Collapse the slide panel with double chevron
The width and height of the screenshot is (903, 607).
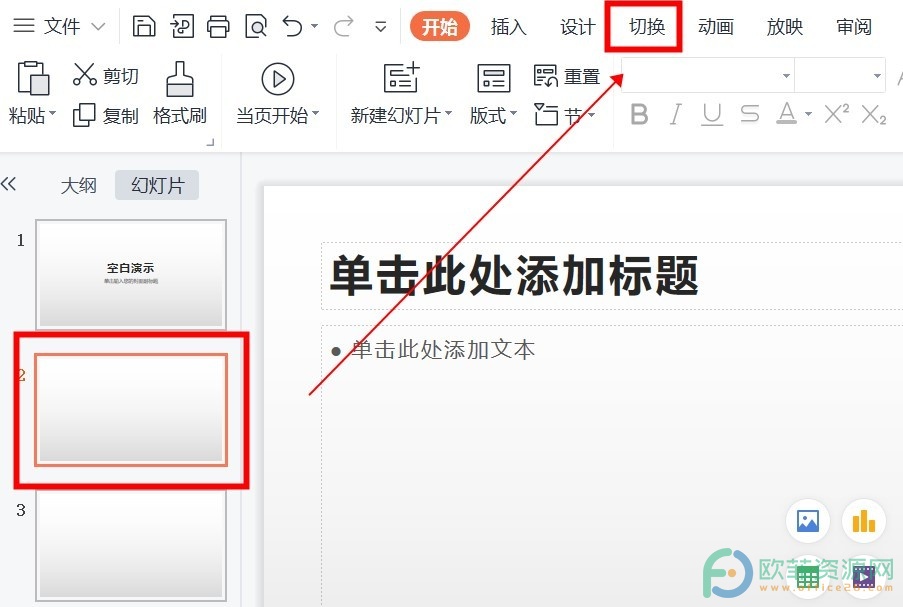point(9,184)
